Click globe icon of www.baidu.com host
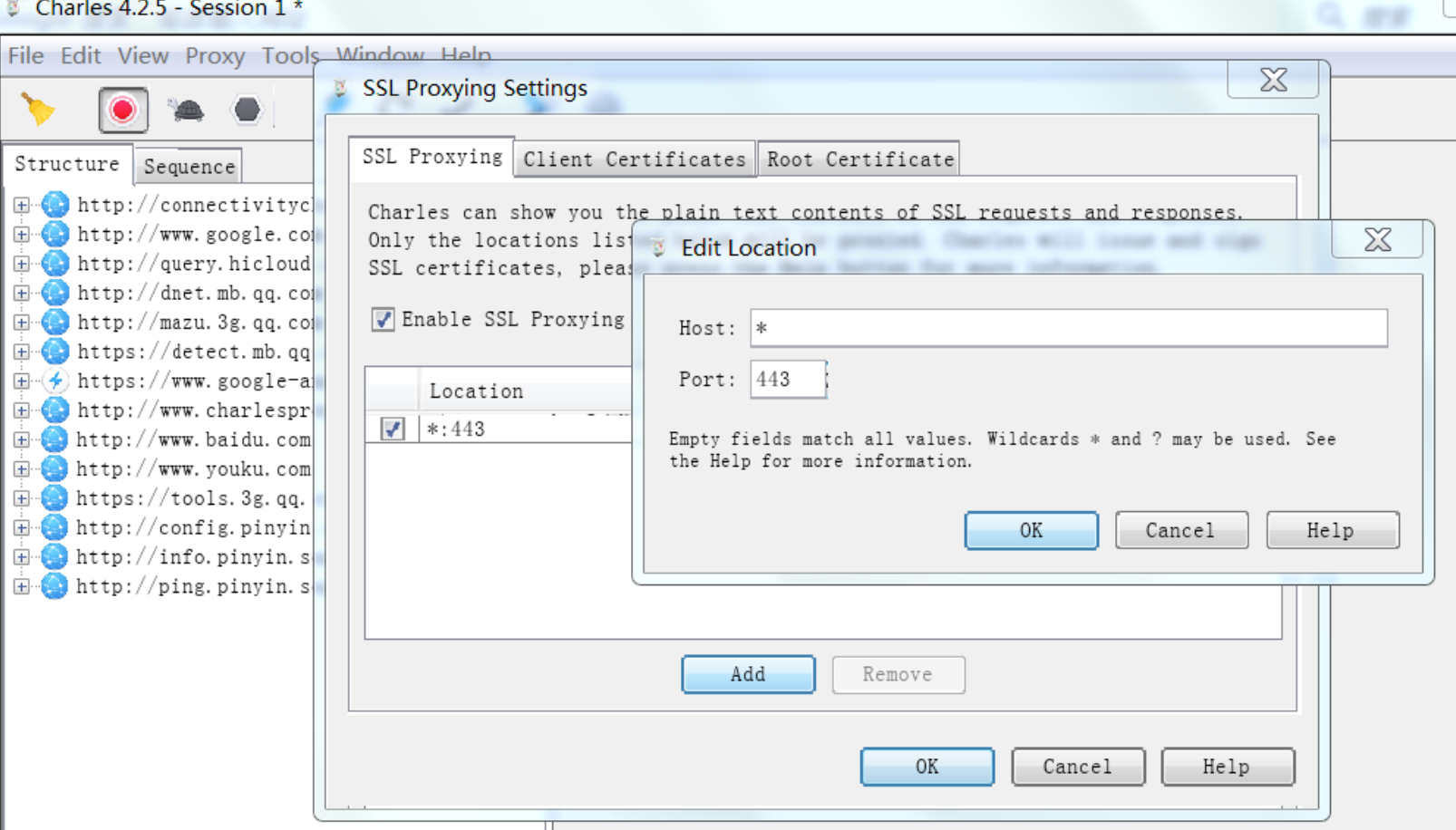Screen dimensions: 1456x830 click(x=55, y=439)
